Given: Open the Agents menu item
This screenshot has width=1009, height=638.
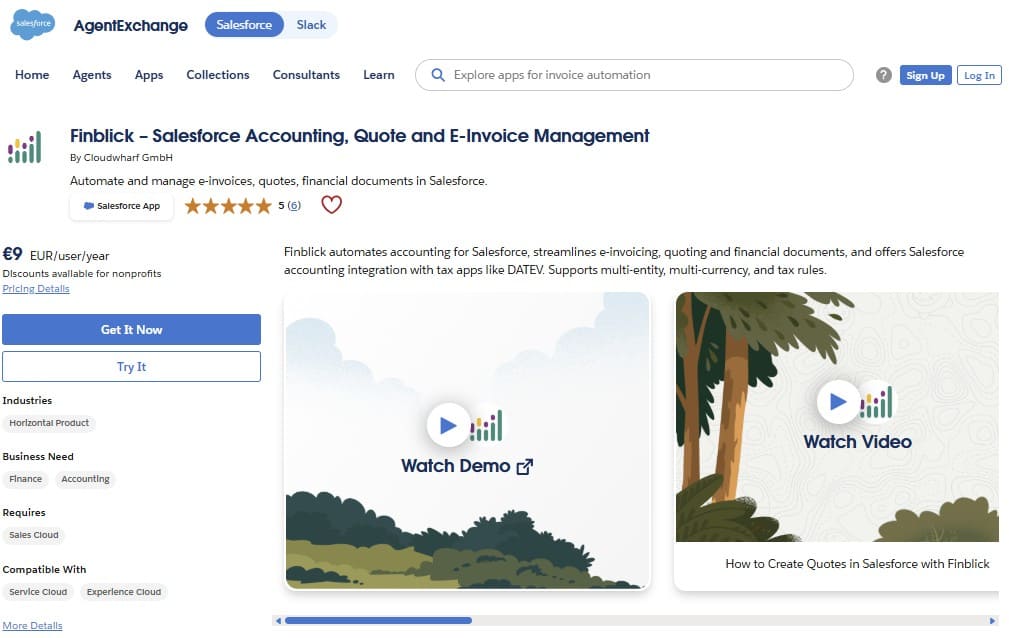Looking at the screenshot, I should click(x=92, y=75).
